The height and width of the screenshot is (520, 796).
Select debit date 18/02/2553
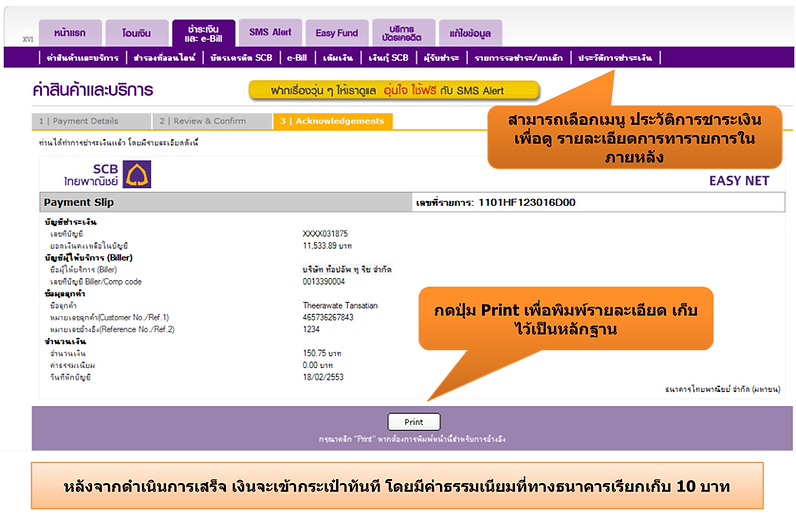323,377
